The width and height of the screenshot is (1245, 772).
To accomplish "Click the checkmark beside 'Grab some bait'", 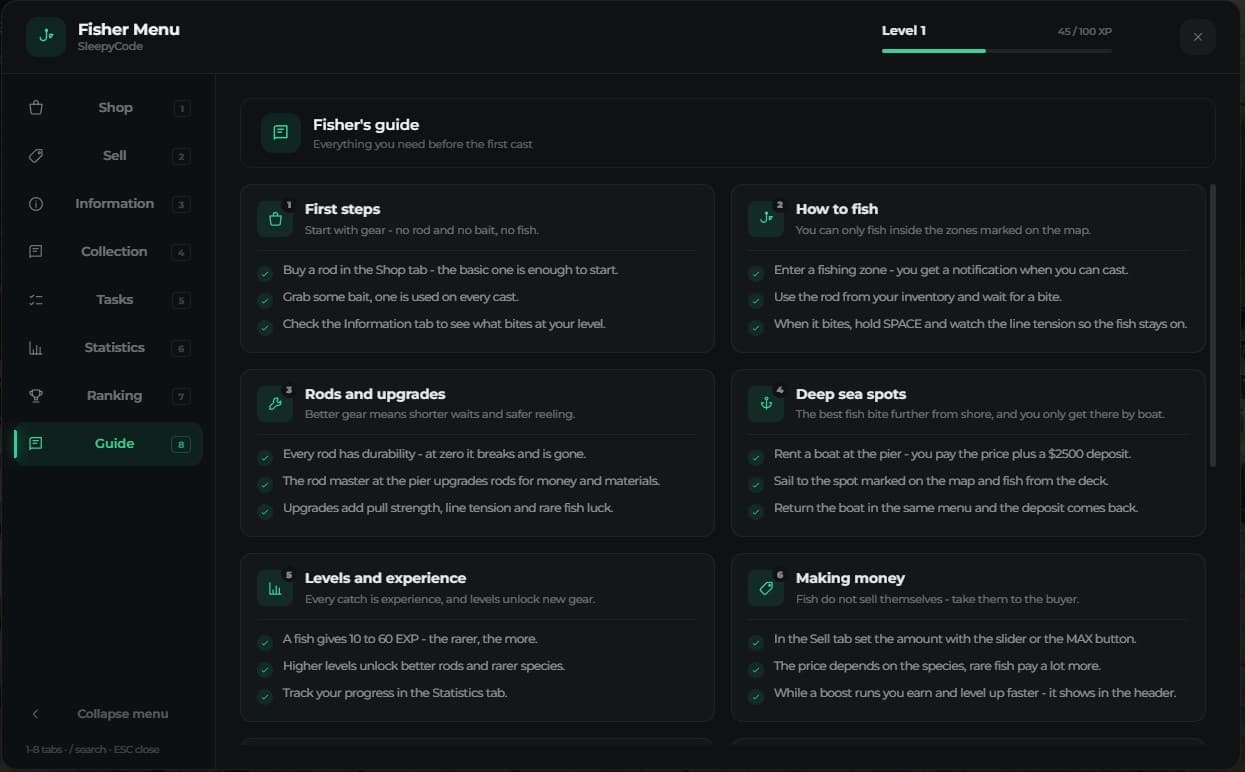I will point(265,300).
